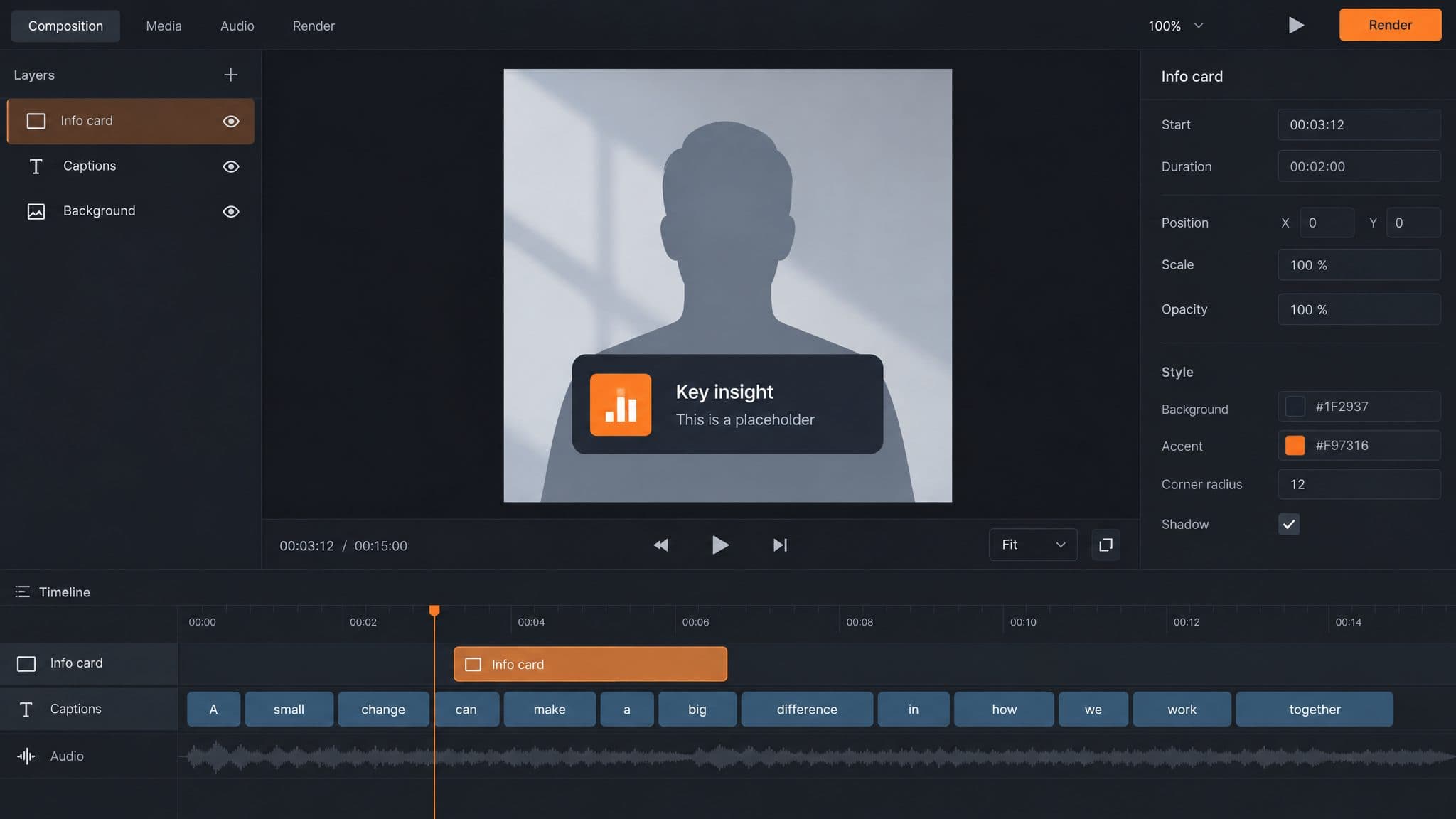Open the Fit view dropdown
The width and height of the screenshot is (1456, 819).
coord(1033,545)
